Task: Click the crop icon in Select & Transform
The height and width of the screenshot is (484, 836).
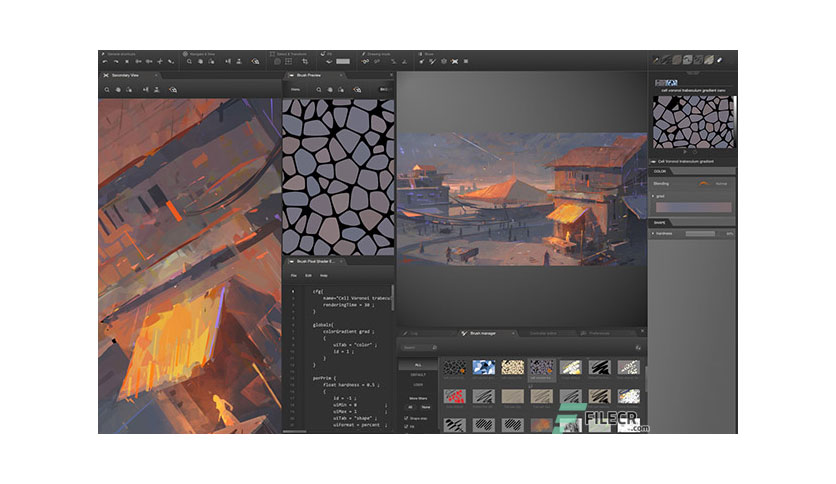Action: [305, 62]
